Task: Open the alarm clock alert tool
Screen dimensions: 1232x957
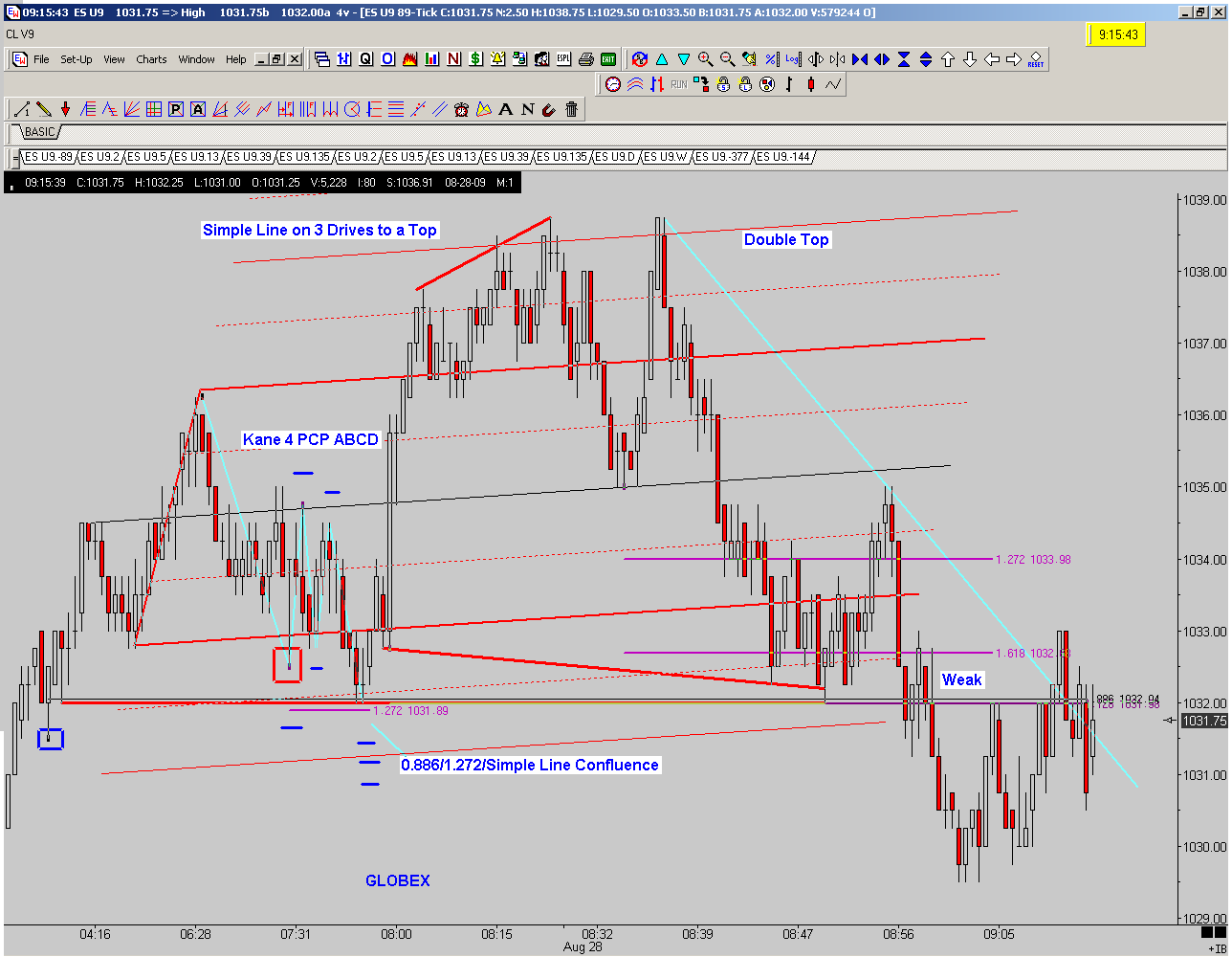Action: pyautogui.click(x=461, y=109)
